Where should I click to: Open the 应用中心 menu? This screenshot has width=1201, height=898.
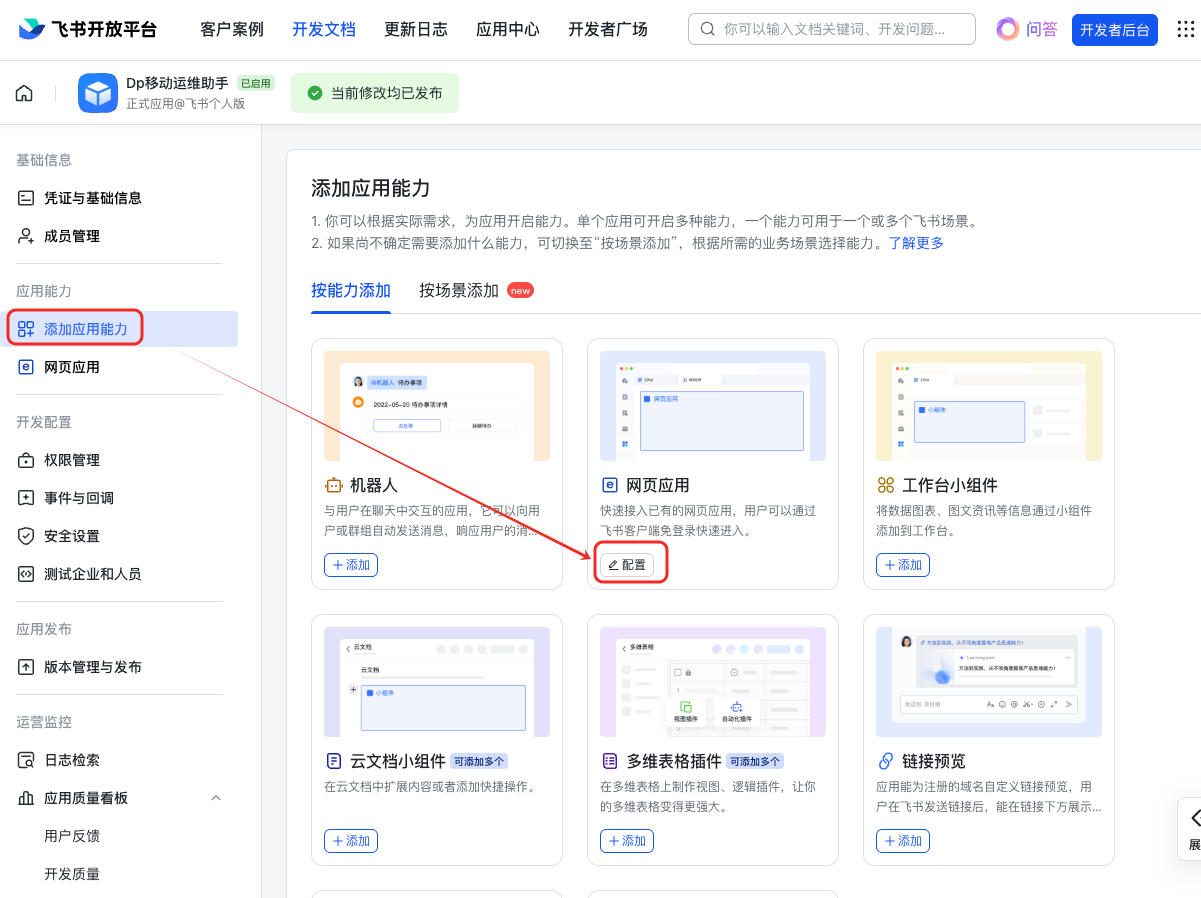(x=508, y=29)
